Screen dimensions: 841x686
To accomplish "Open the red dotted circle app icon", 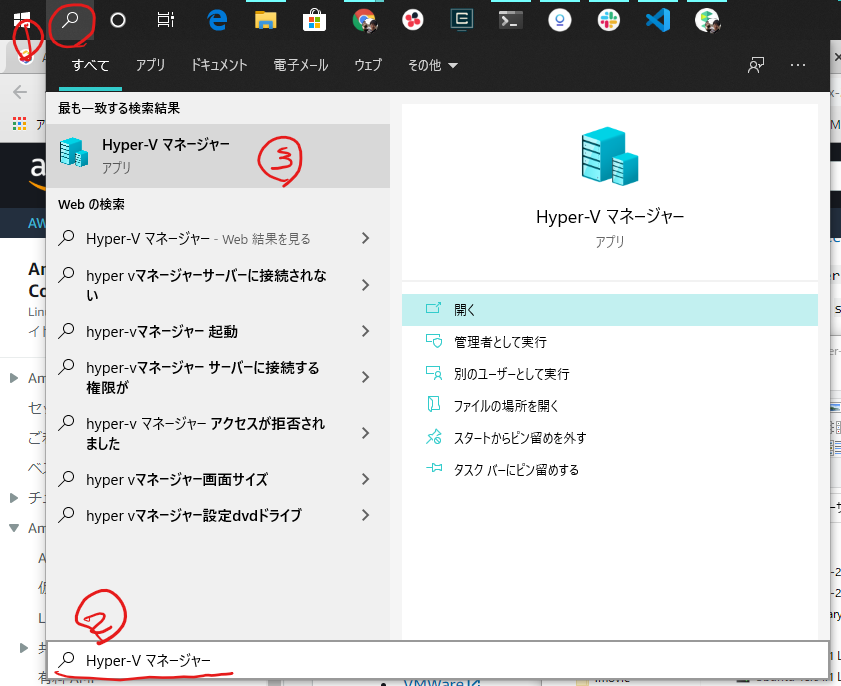I will pyautogui.click(x=412, y=20).
